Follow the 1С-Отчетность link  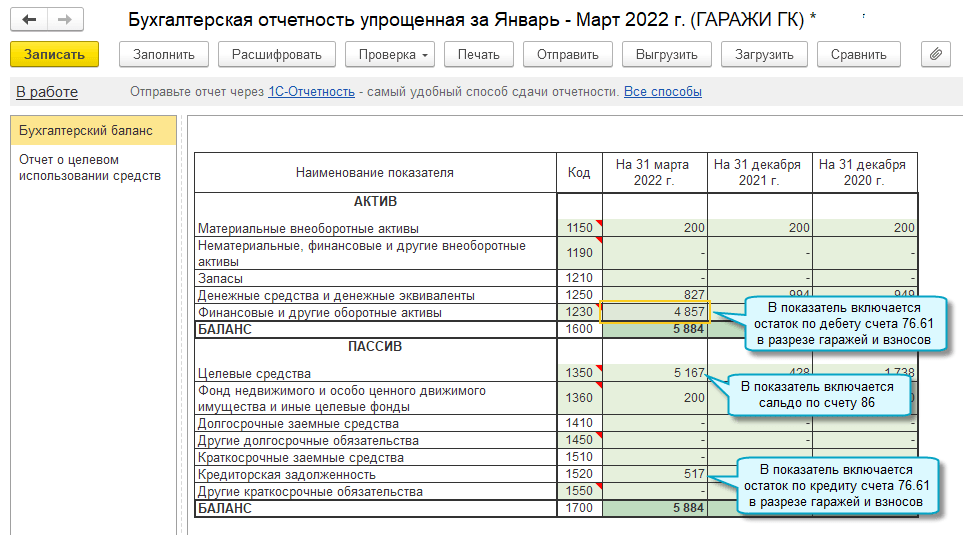[311, 92]
